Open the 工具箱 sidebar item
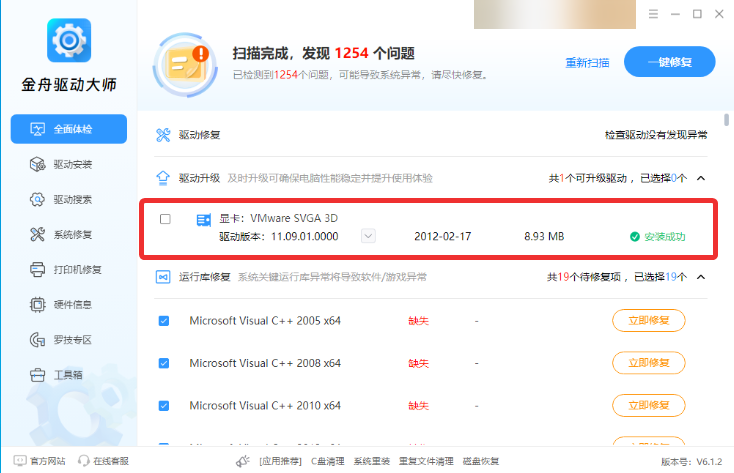The width and height of the screenshot is (734, 473). click(69, 375)
